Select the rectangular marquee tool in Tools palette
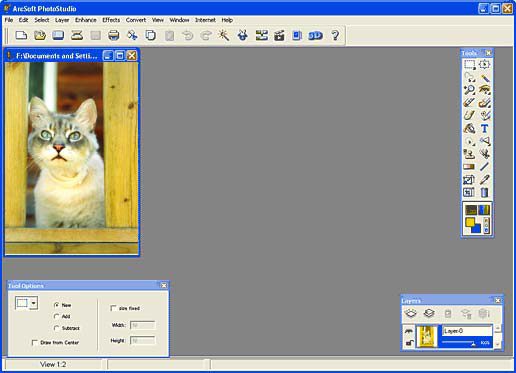Screen dimensions: 516x373 pyautogui.click(x=469, y=64)
